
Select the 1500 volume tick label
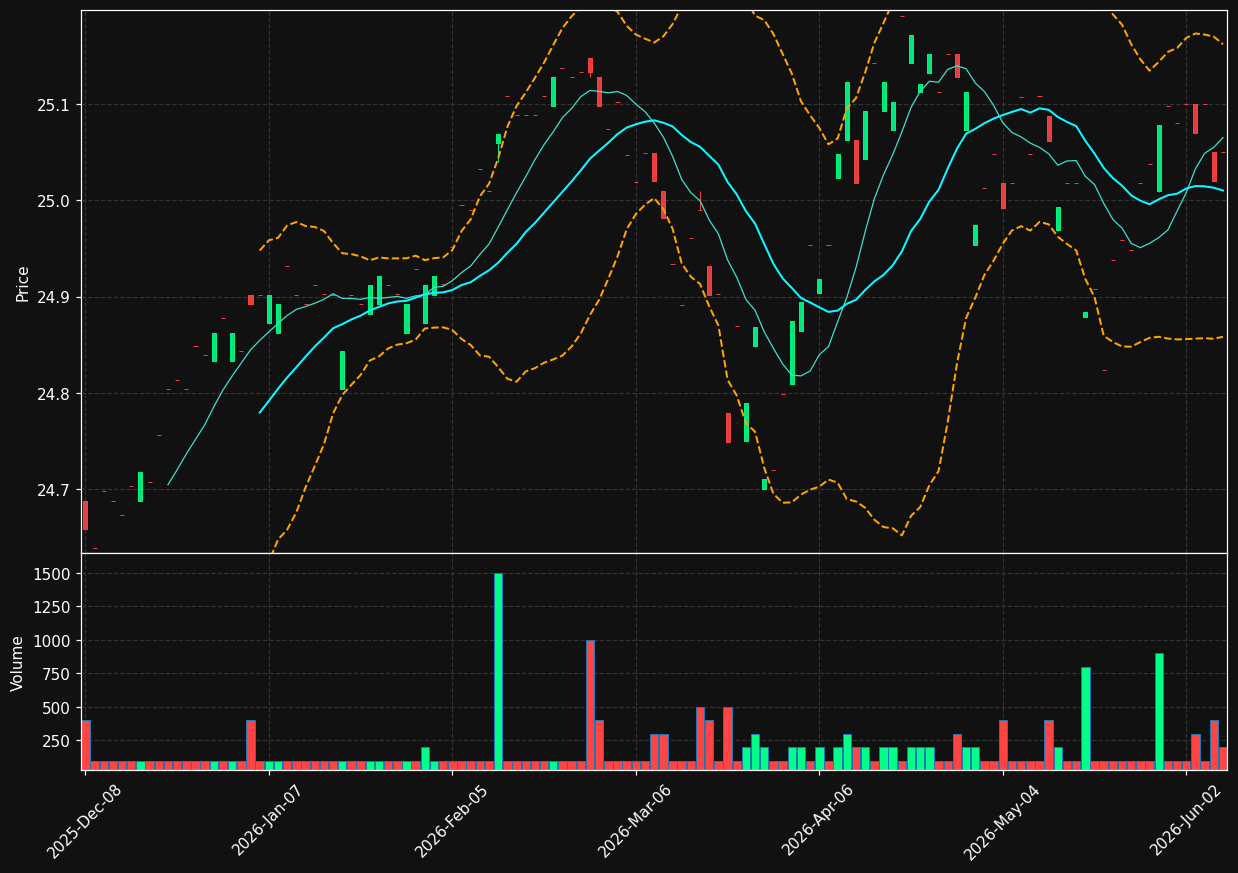click(x=54, y=574)
